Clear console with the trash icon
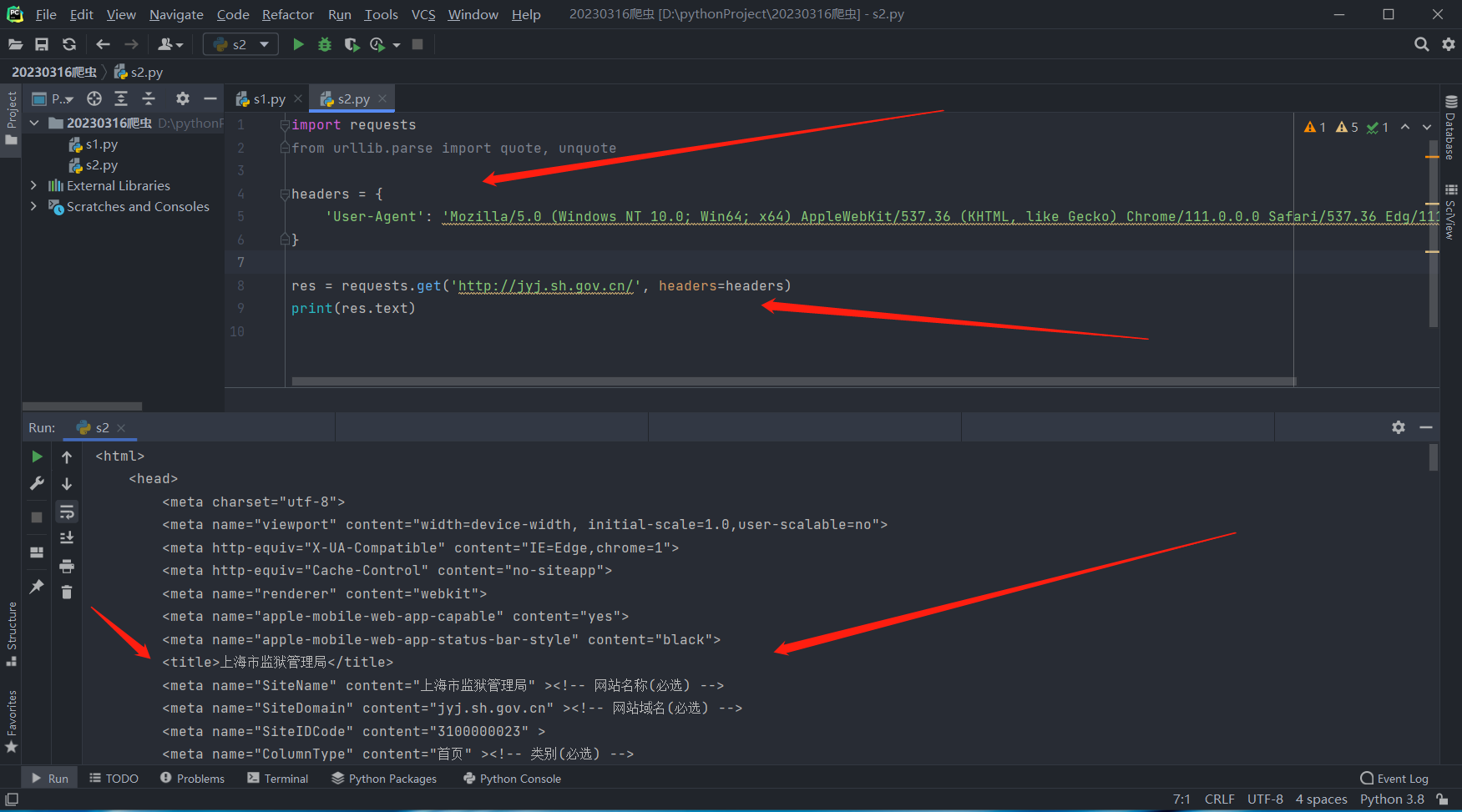The width and height of the screenshot is (1462, 812). (67, 592)
